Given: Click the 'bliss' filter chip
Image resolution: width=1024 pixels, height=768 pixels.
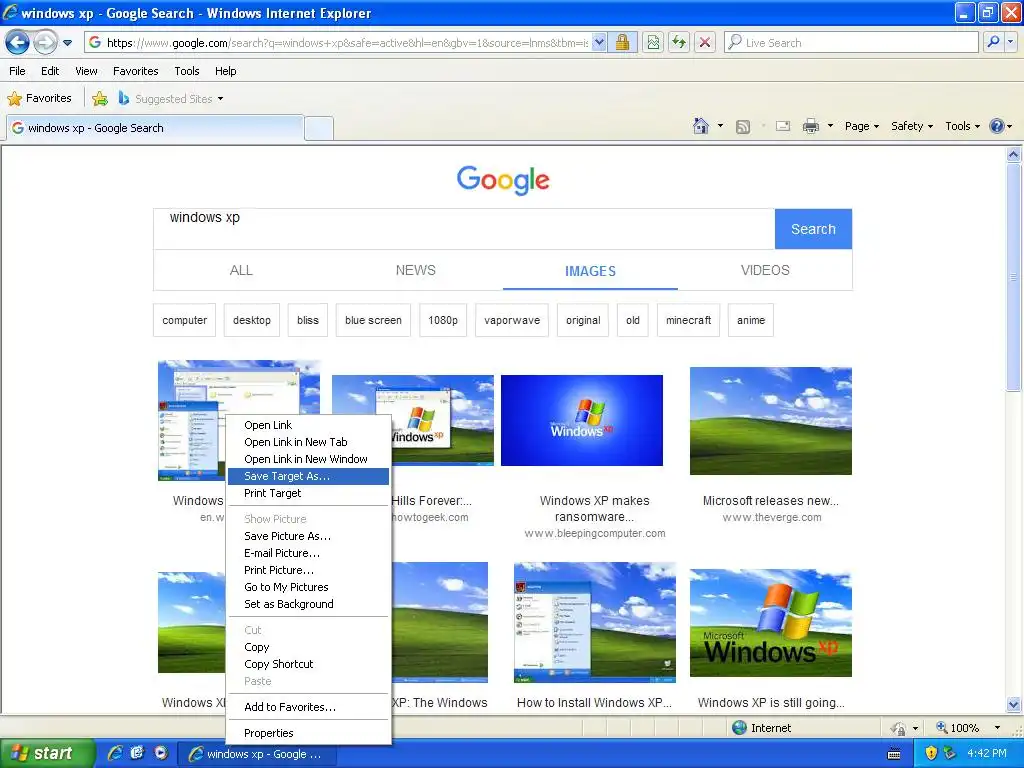Looking at the screenshot, I should pos(308,320).
